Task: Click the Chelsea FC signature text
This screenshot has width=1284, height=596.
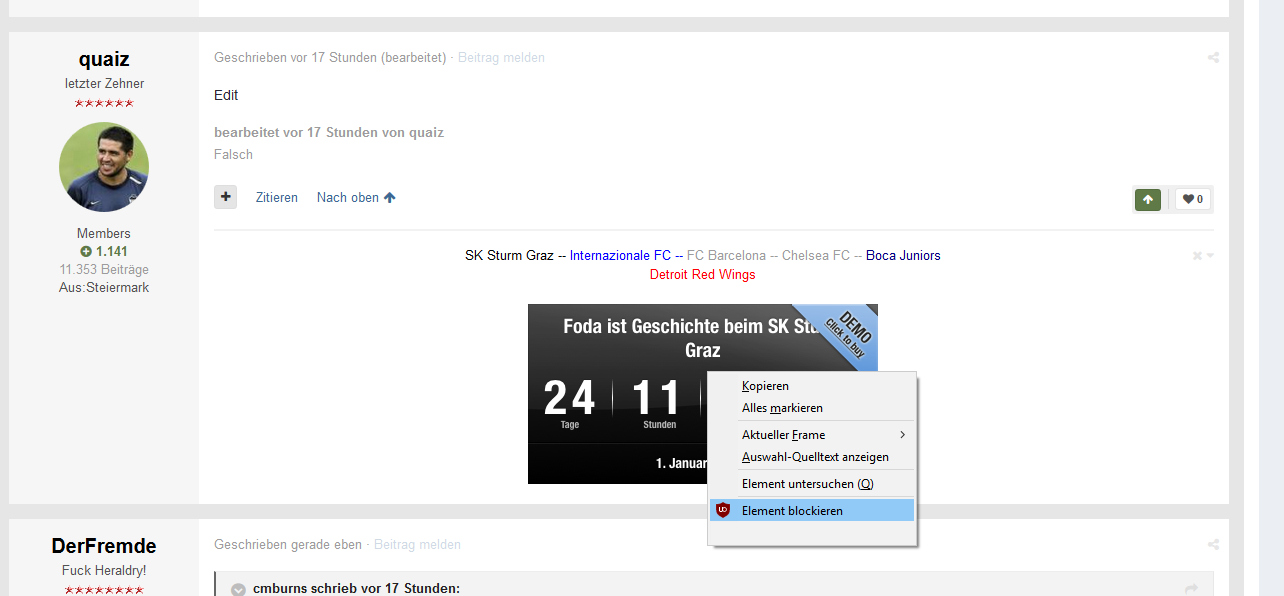Action: [x=816, y=255]
